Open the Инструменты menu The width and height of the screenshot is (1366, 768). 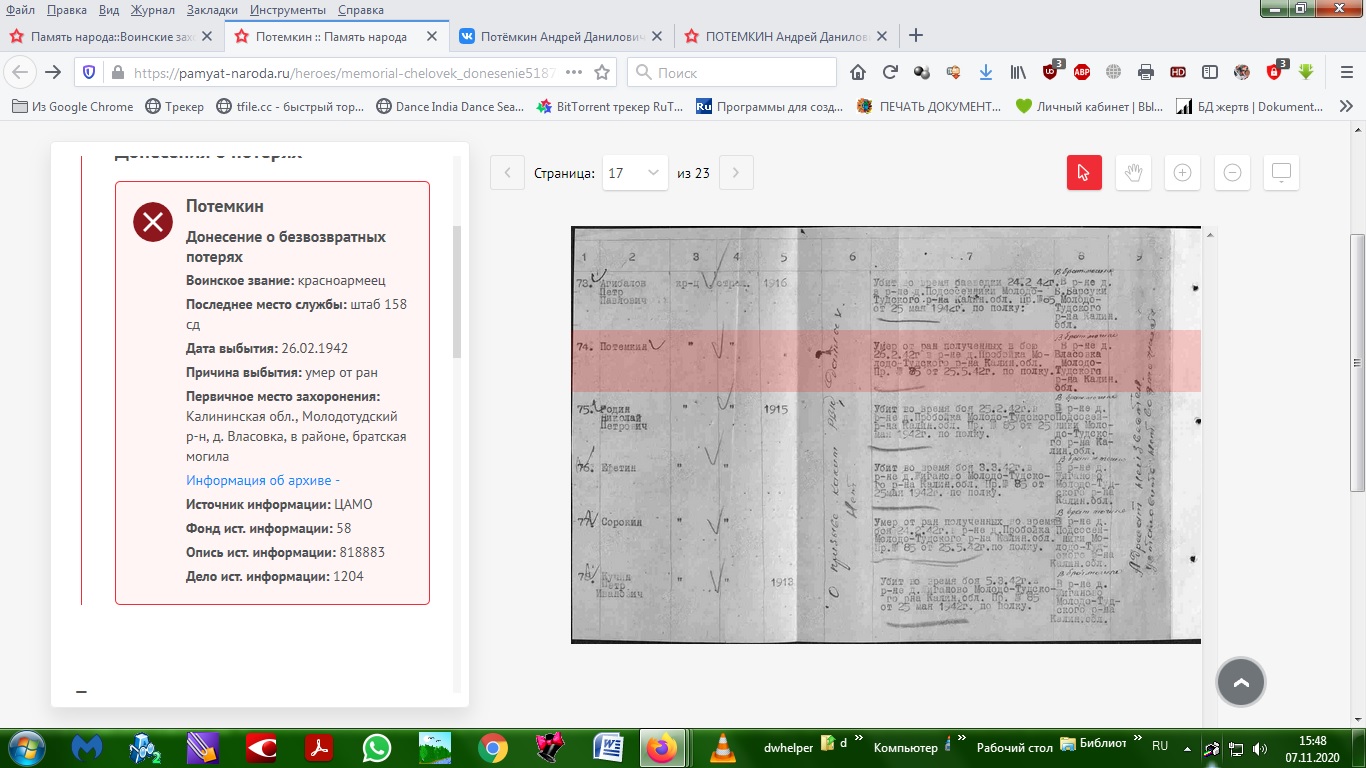pyautogui.click(x=288, y=10)
